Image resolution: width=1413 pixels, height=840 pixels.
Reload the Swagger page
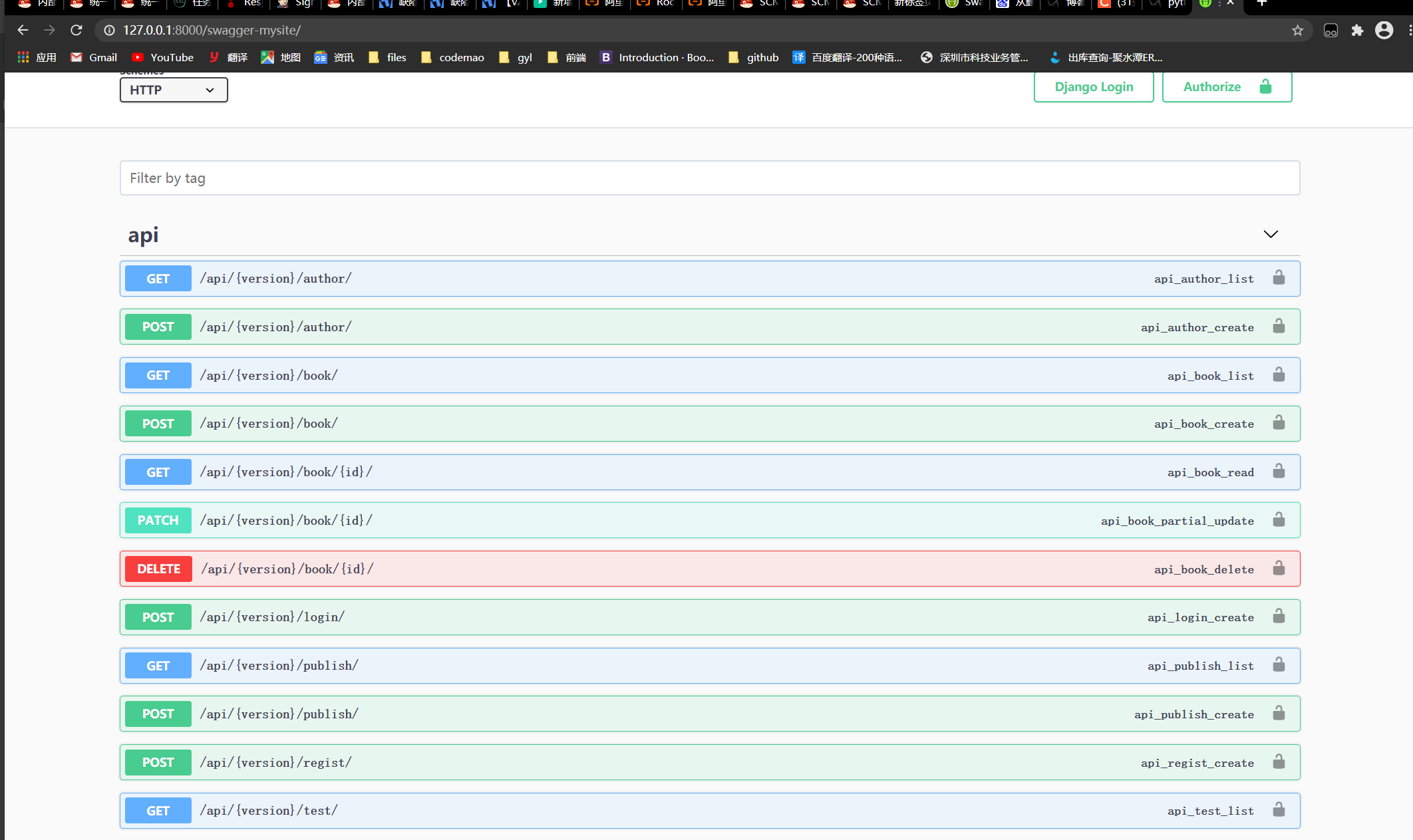pyautogui.click(x=77, y=31)
